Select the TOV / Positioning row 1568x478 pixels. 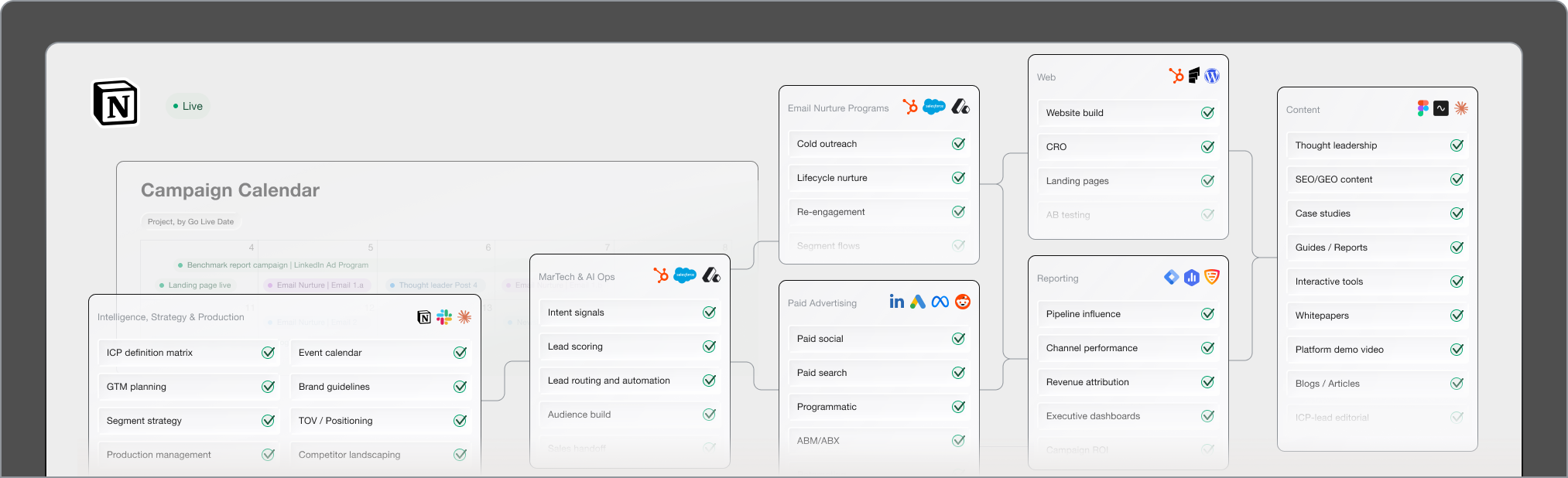(x=381, y=421)
